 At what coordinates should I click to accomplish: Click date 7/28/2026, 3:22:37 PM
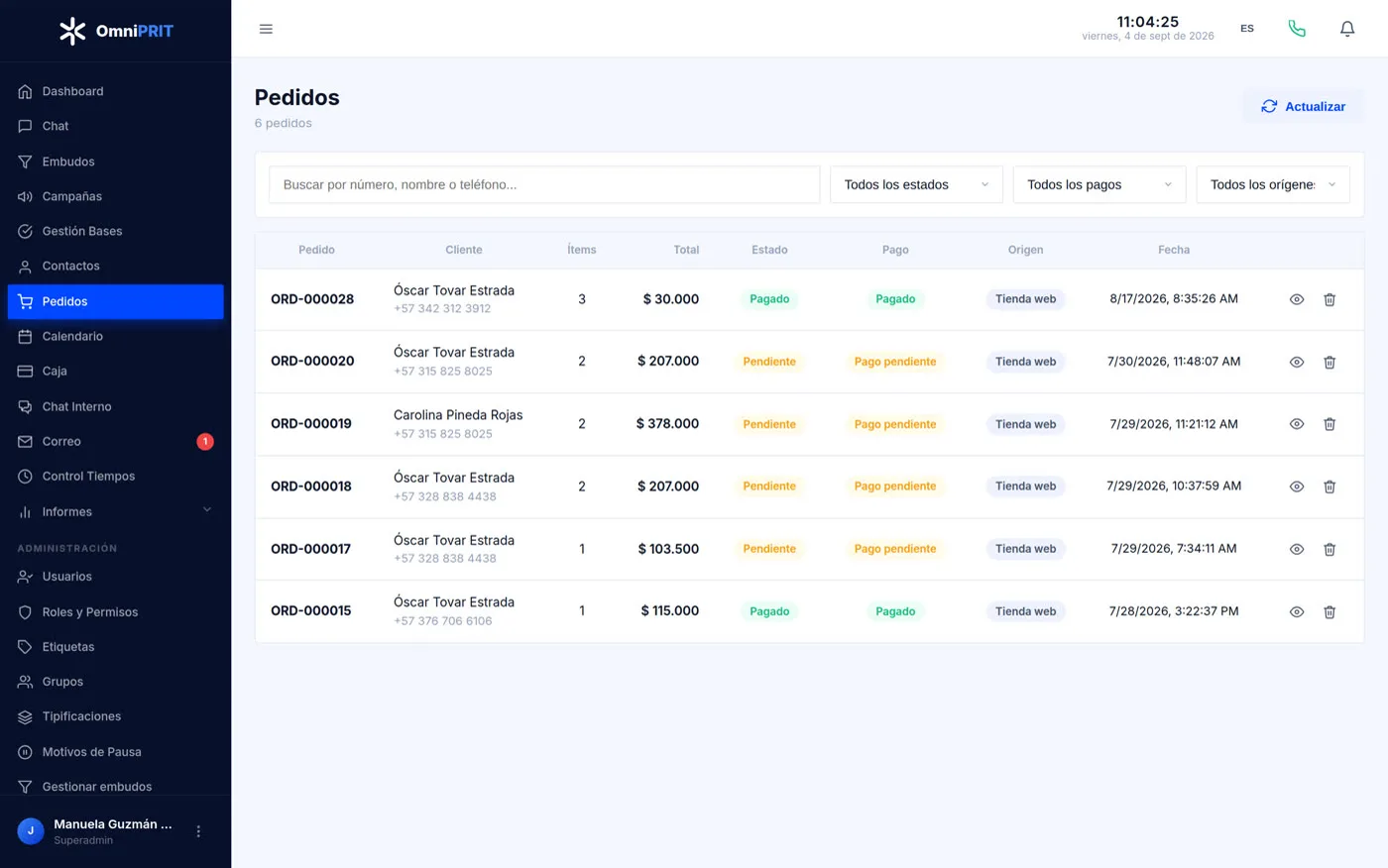(x=1174, y=611)
